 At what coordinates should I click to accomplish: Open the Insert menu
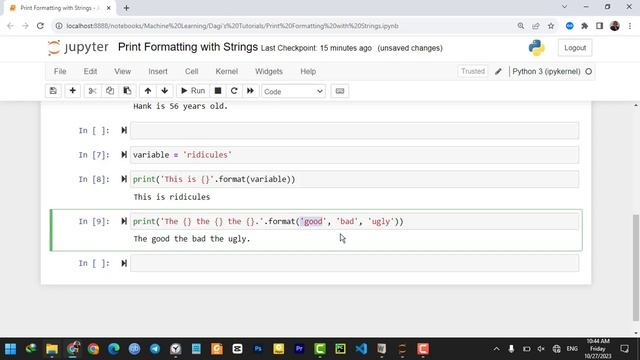point(158,71)
